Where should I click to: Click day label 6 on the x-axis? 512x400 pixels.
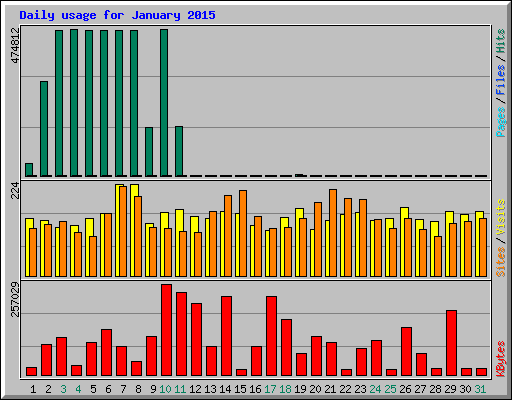tap(108, 389)
